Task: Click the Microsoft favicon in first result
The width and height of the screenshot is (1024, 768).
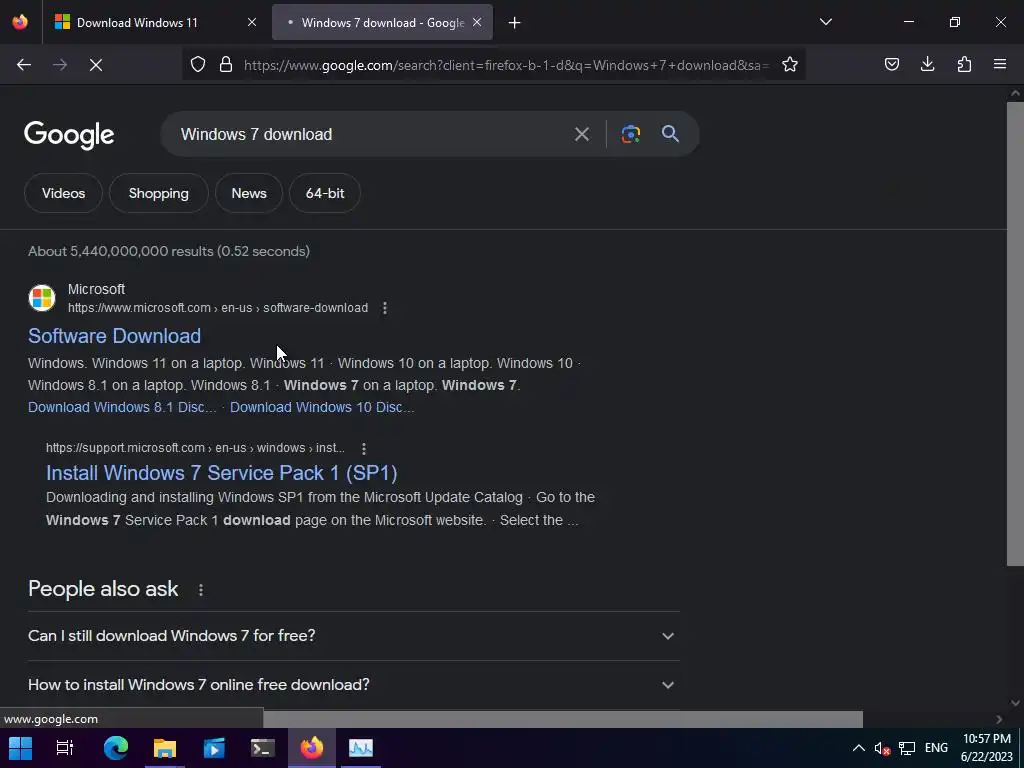Action: (42, 298)
